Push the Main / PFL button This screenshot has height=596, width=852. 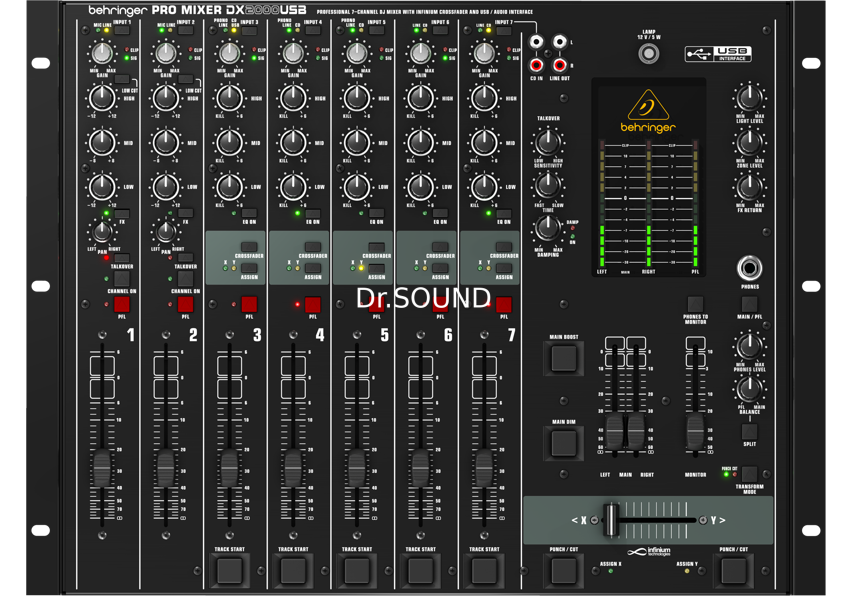pos(749,304)
